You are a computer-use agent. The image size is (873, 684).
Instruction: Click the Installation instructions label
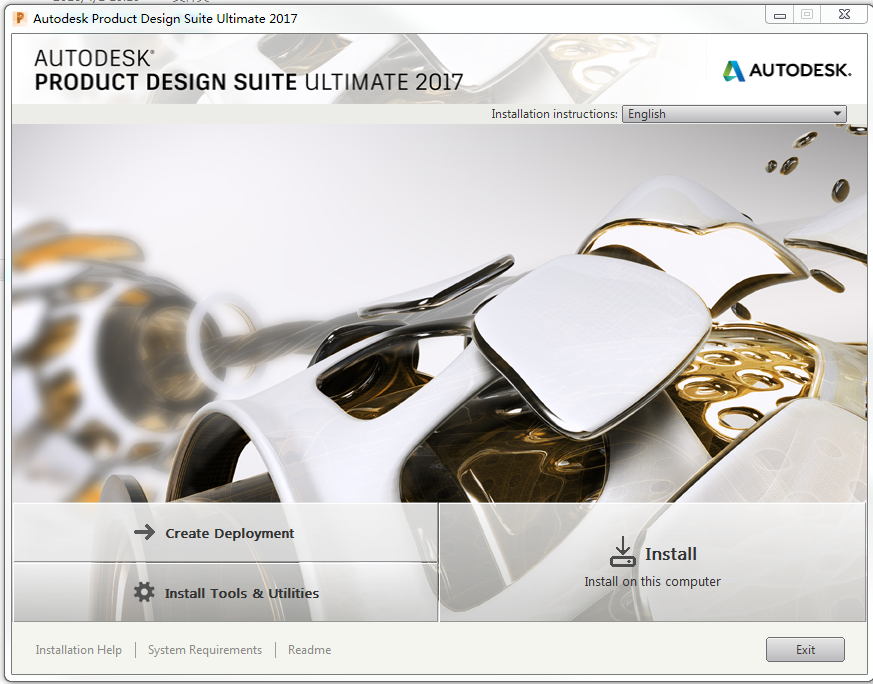[x=555, y=114]
